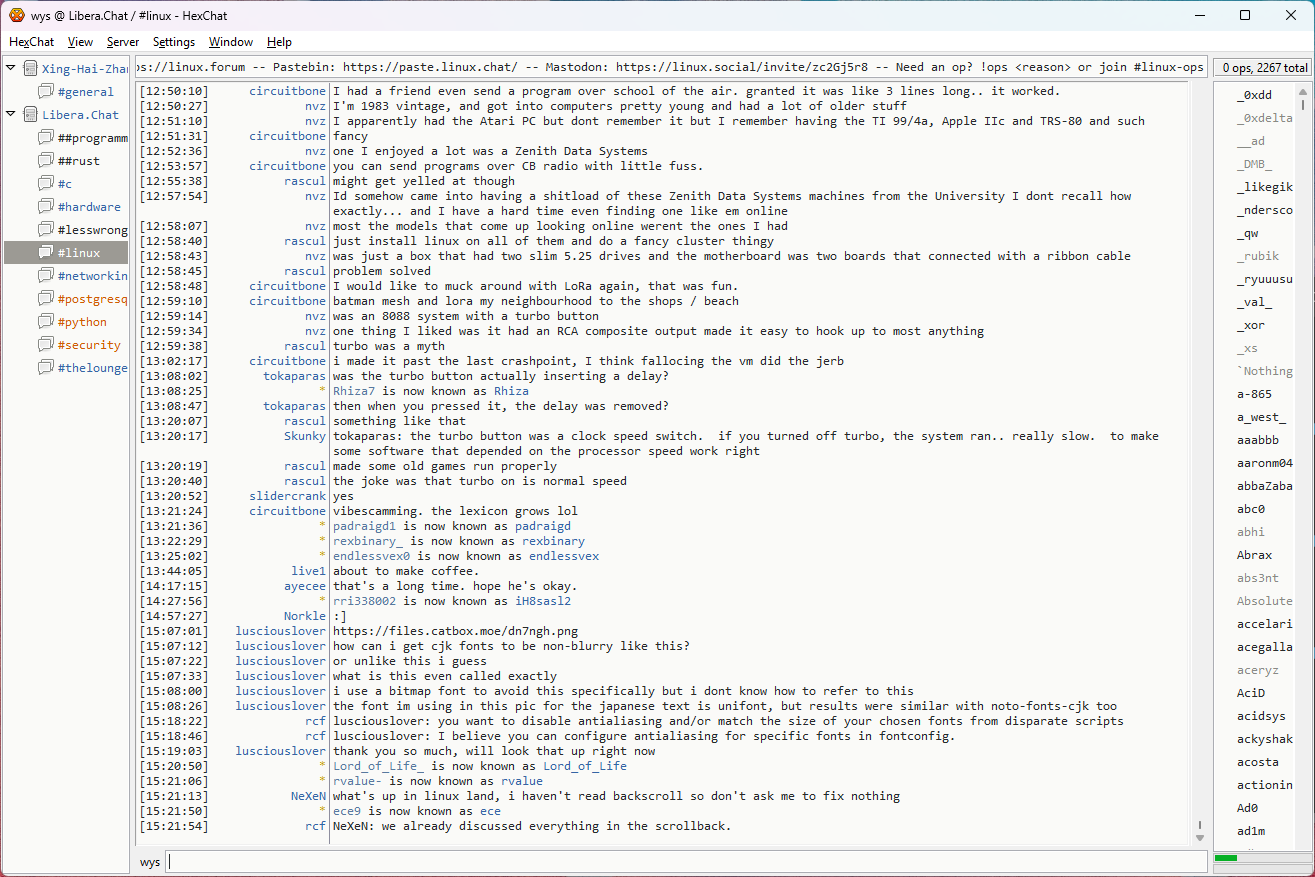Open the Server menu
The width and height of the screenshot is (1315, 877).
pyautogui.click(x=123, y=42)
